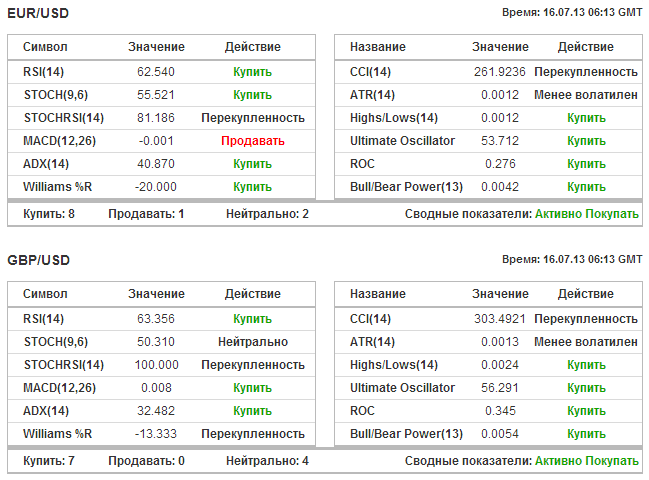The image size is (649, 480).
Task: Click the STOCH value 50.310
Action: 156,342
